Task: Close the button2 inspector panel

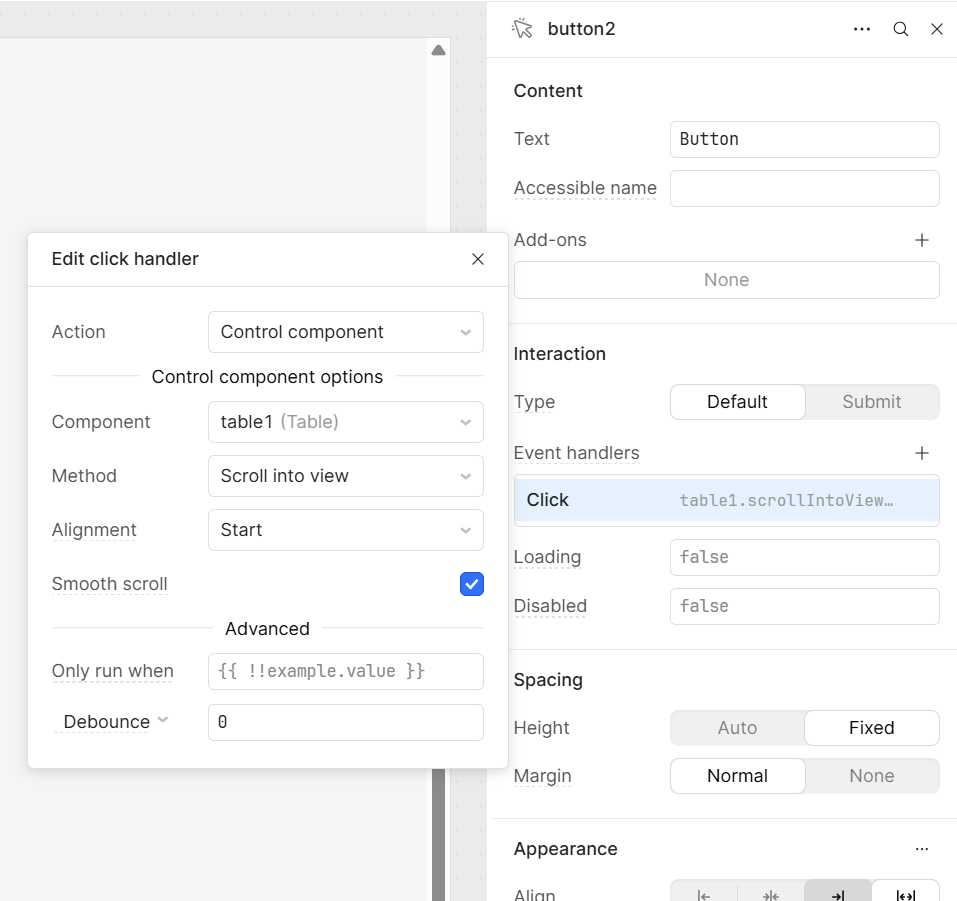Action: pos(937,29)
